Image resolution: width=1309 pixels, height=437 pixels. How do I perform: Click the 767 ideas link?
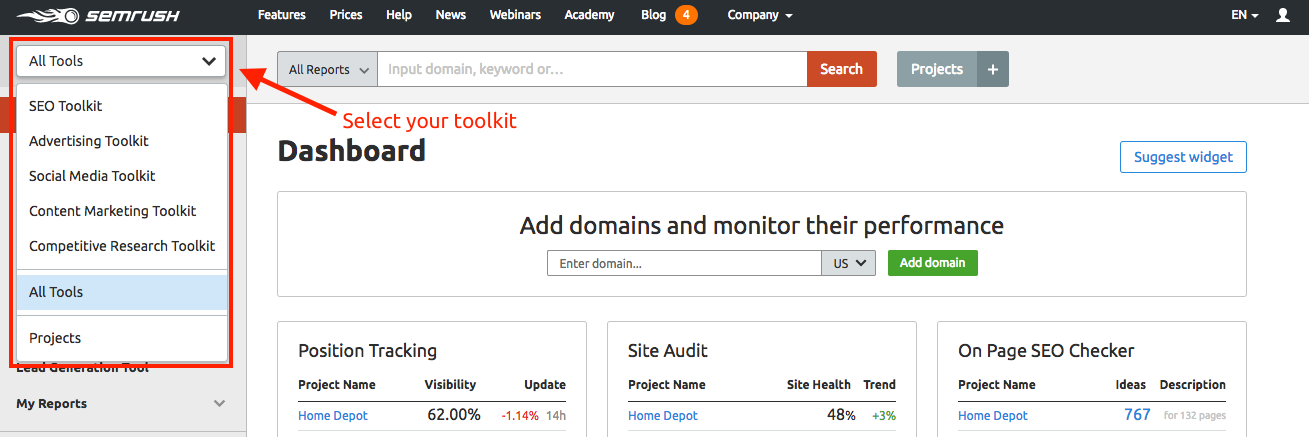1137,415
